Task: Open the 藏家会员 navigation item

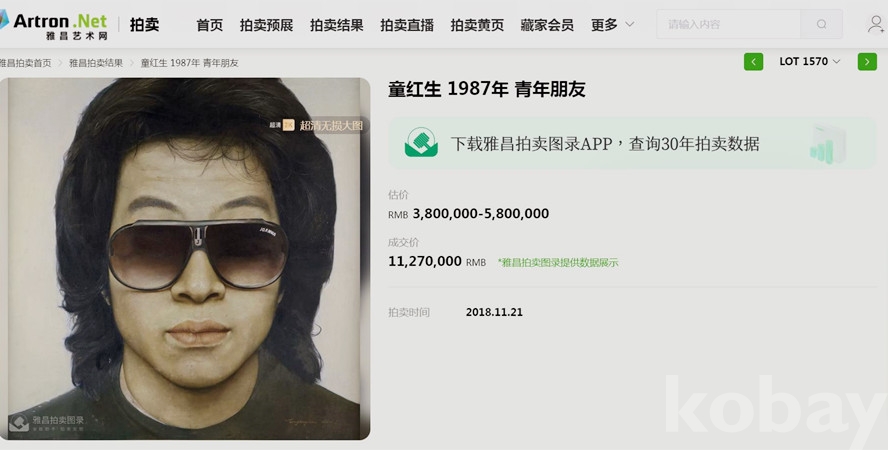Action: coord(547,25)
